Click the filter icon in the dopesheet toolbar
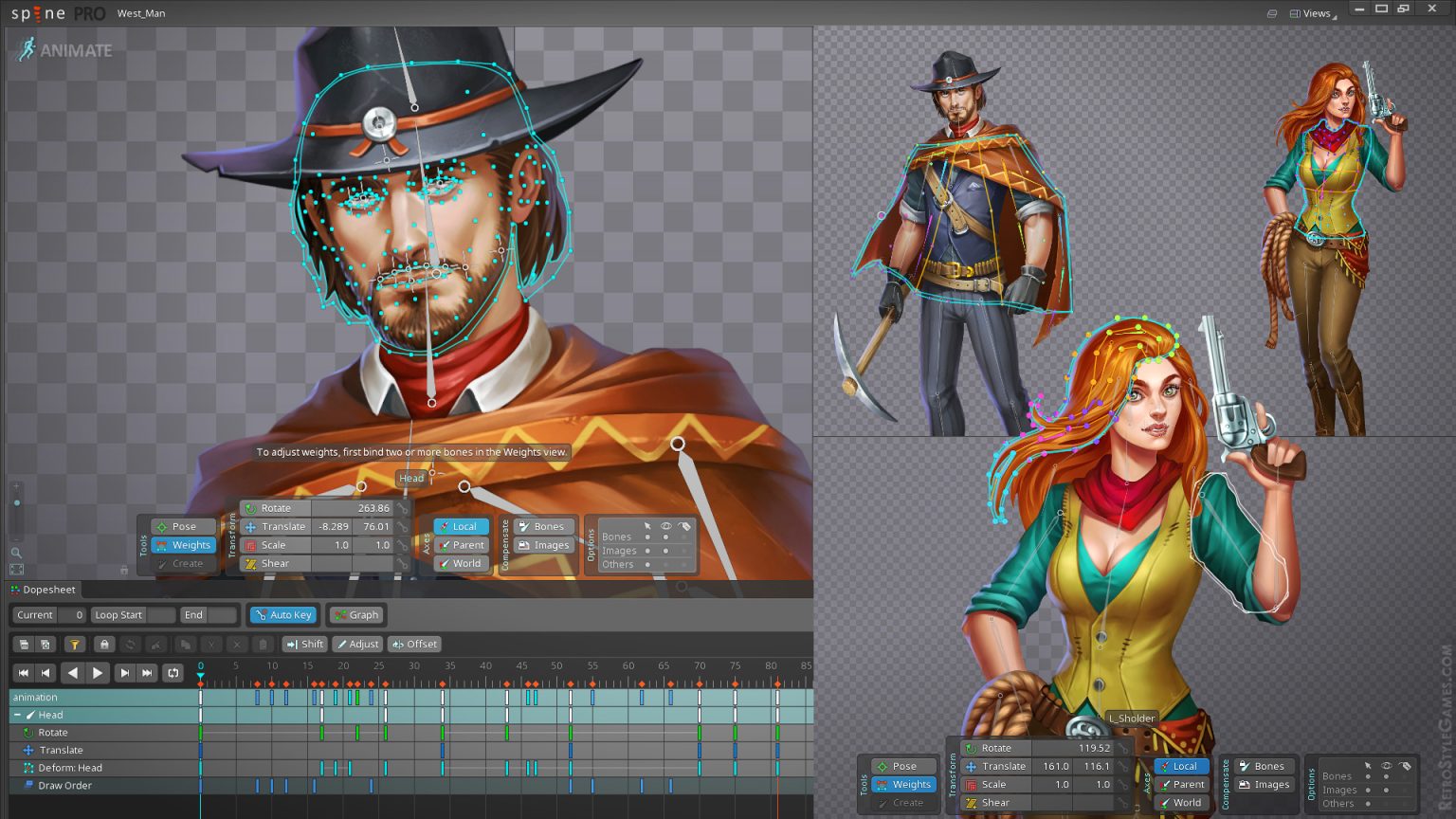Viewport: 1456px width, 819px height. click(75, 644)
